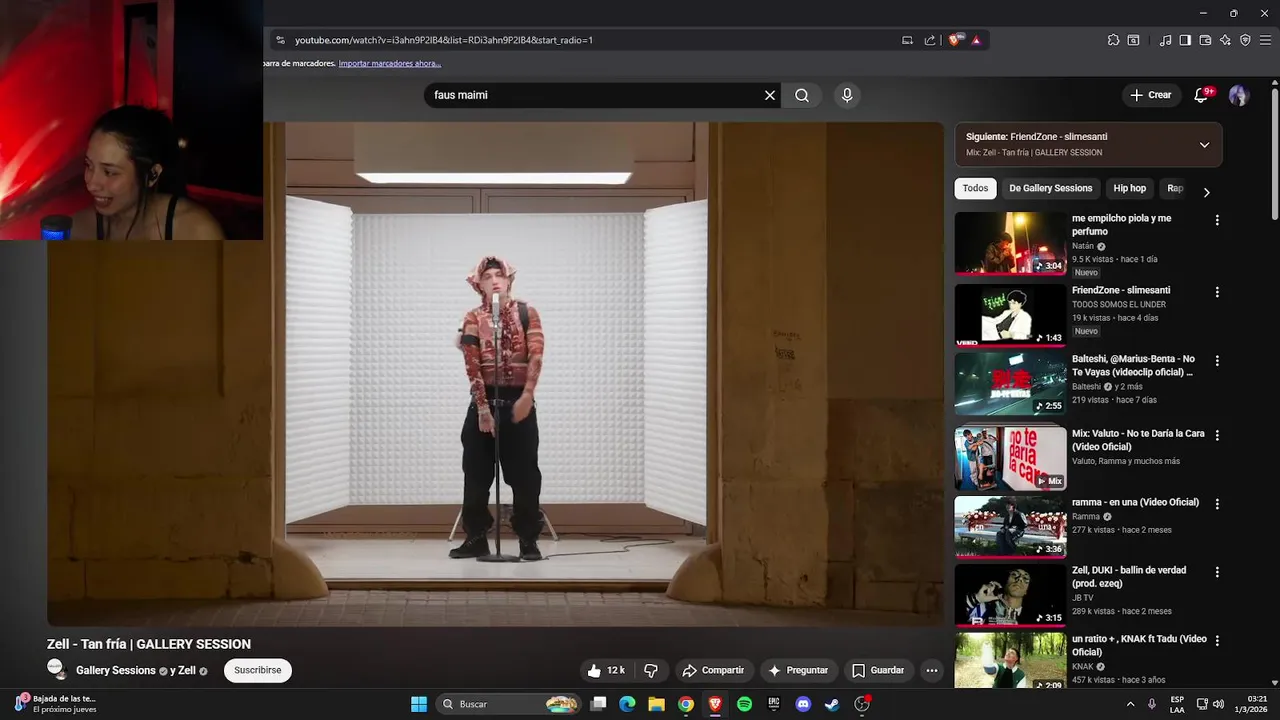The height and width of the screenshot is (720, 1280).
Task: Click the Windows taskbar 'Buscar' search box
Action: (x=509, y=704)
